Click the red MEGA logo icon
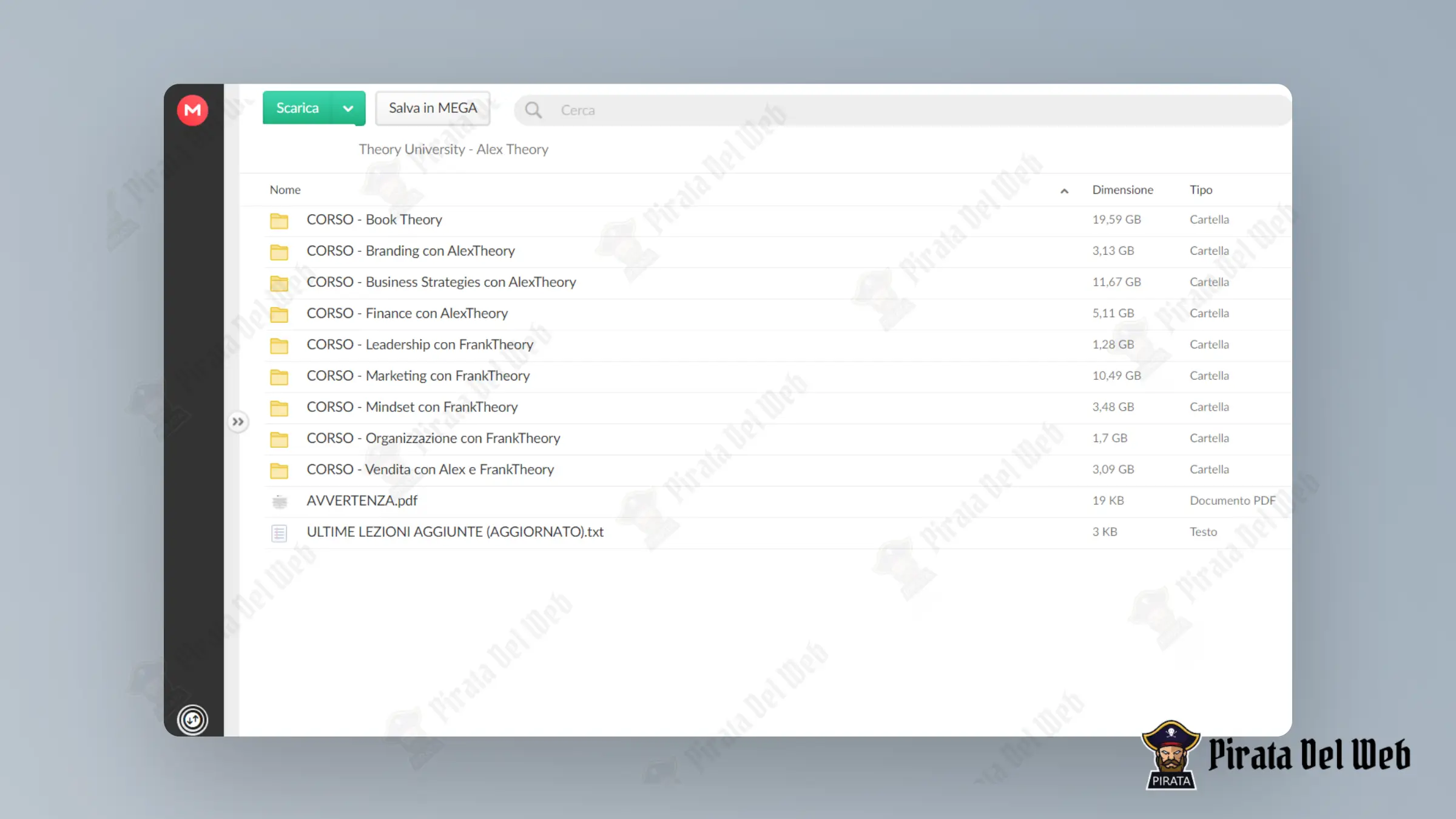The height and width of the screenshot is (819, 1456). click(192, 110)
